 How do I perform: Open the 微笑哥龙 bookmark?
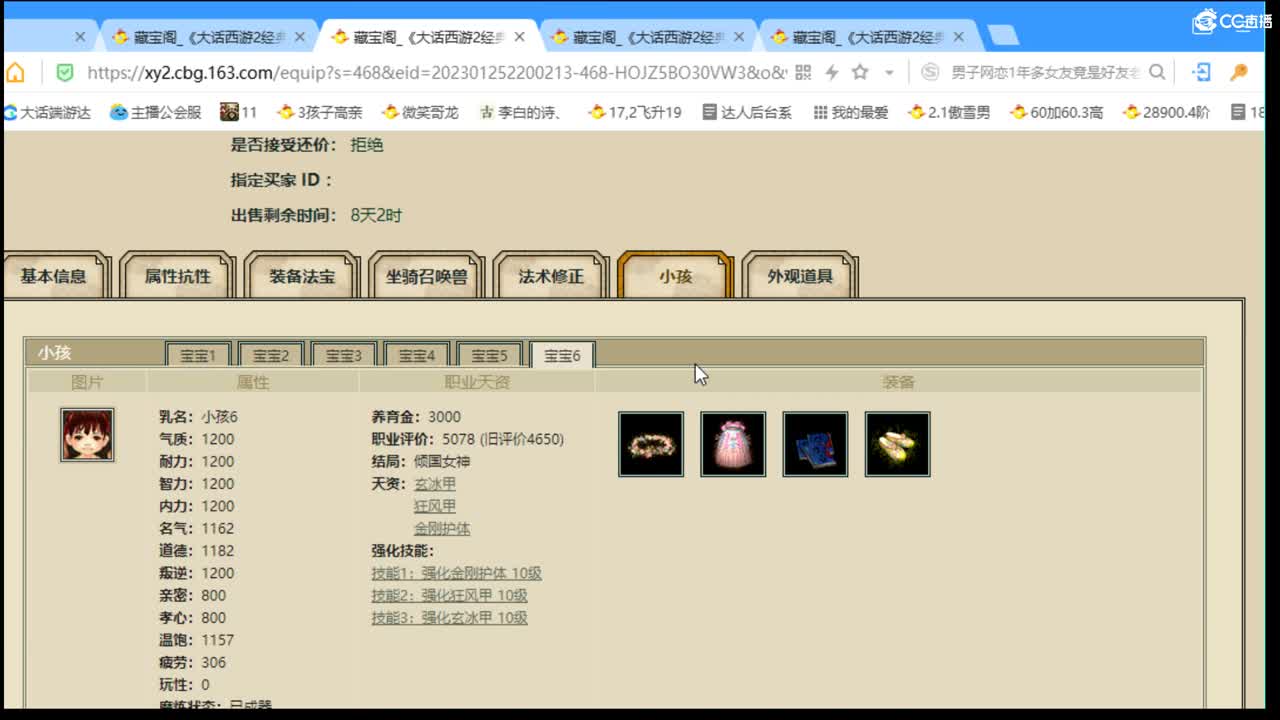point(420,112)
